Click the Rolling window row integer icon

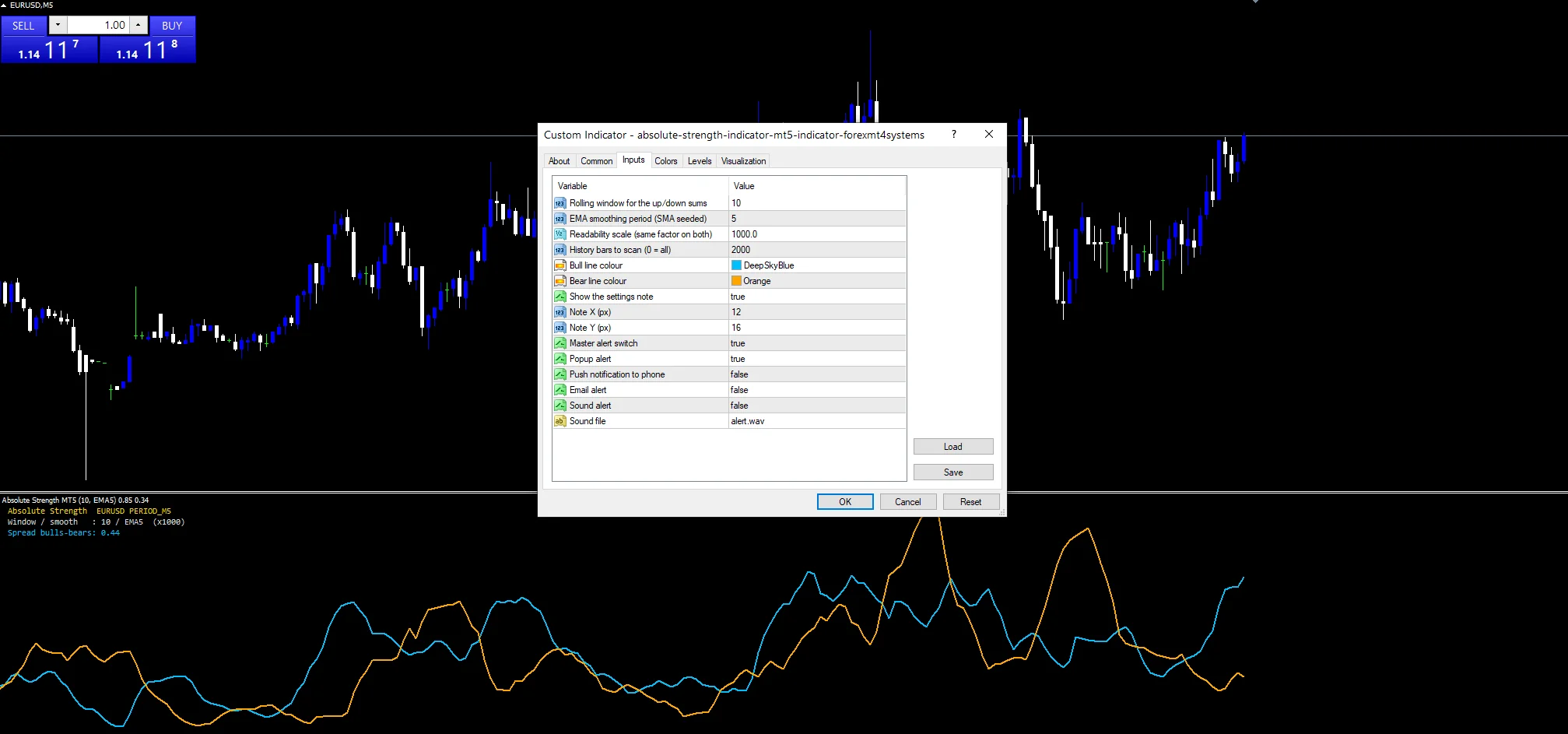click(559, 203)
